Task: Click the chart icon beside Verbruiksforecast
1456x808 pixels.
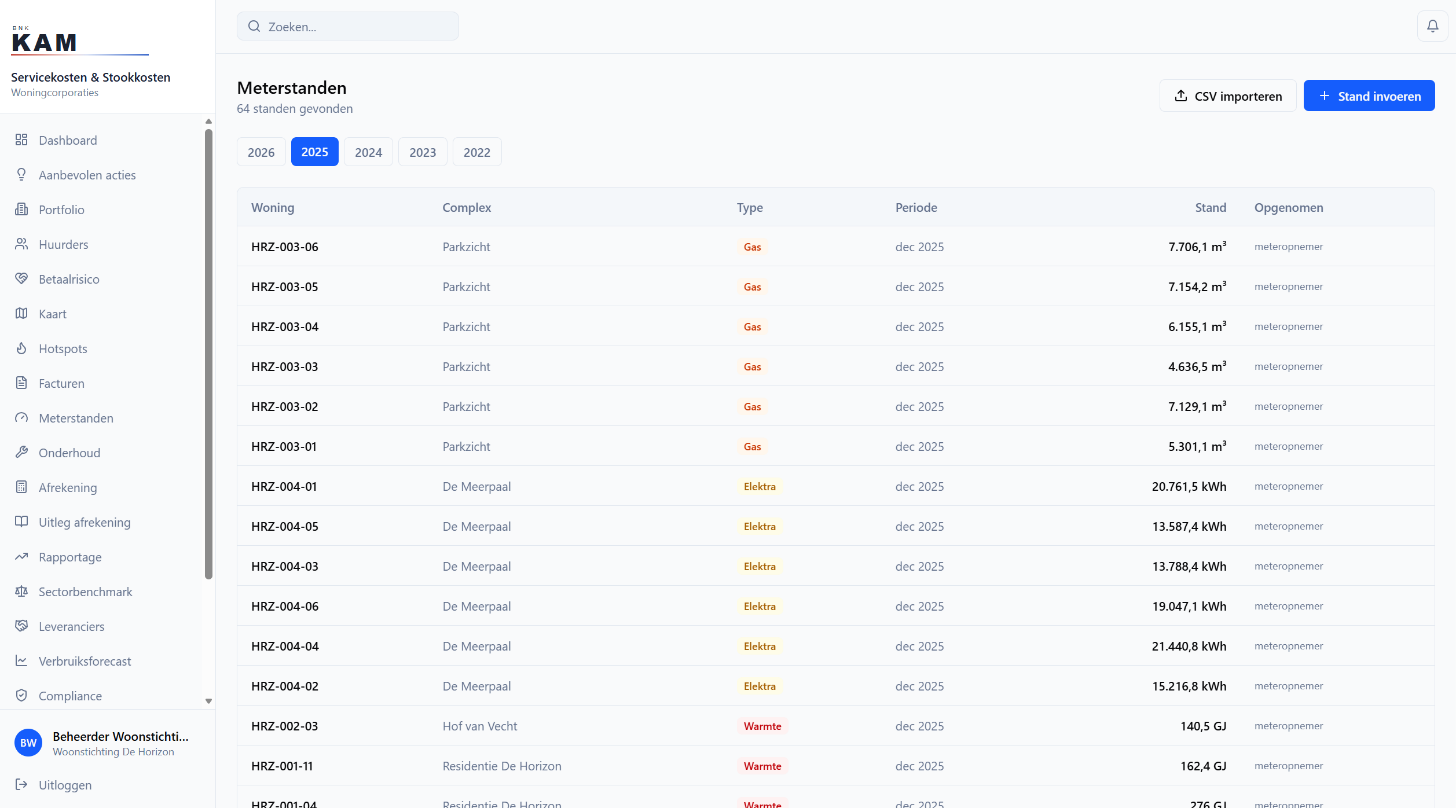Action: [21, 661]
